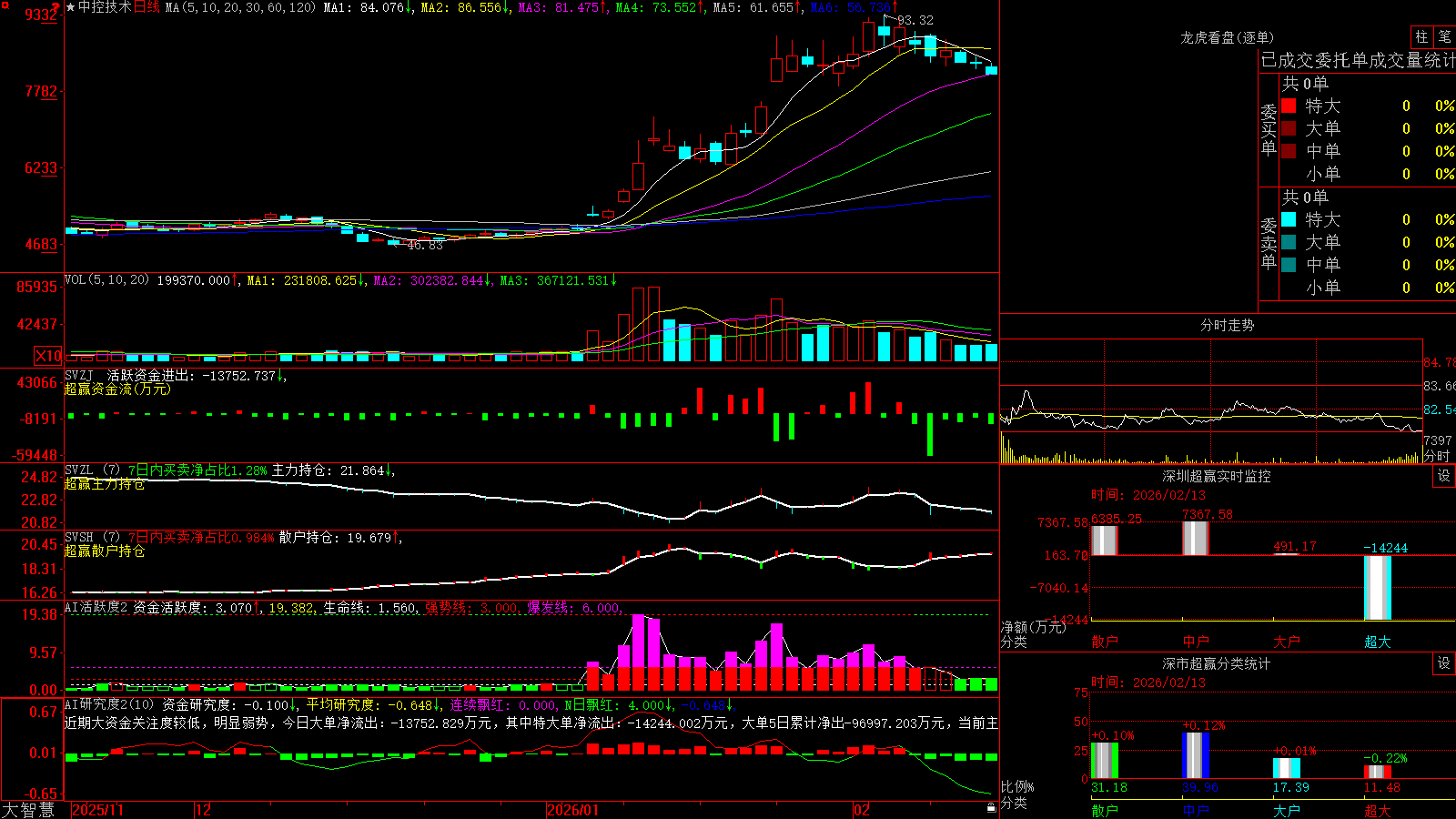The height and width of the screenshot is (819, 1456).
Task: Click the AI研究度2(10) indicator label
Action: click(110, 704)
